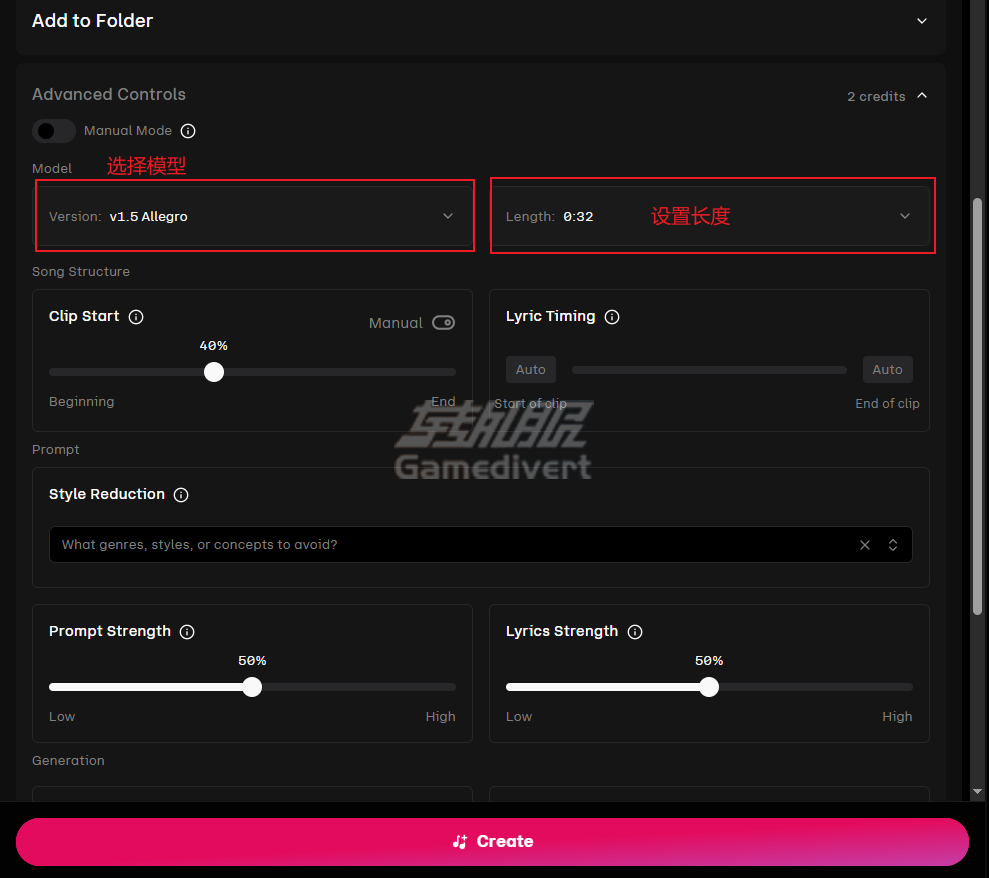Image resolution: width=989 pixels, height=878 pixels.
Task: Show Manual Mode info tooltip icon
Action: click(188, 131)
